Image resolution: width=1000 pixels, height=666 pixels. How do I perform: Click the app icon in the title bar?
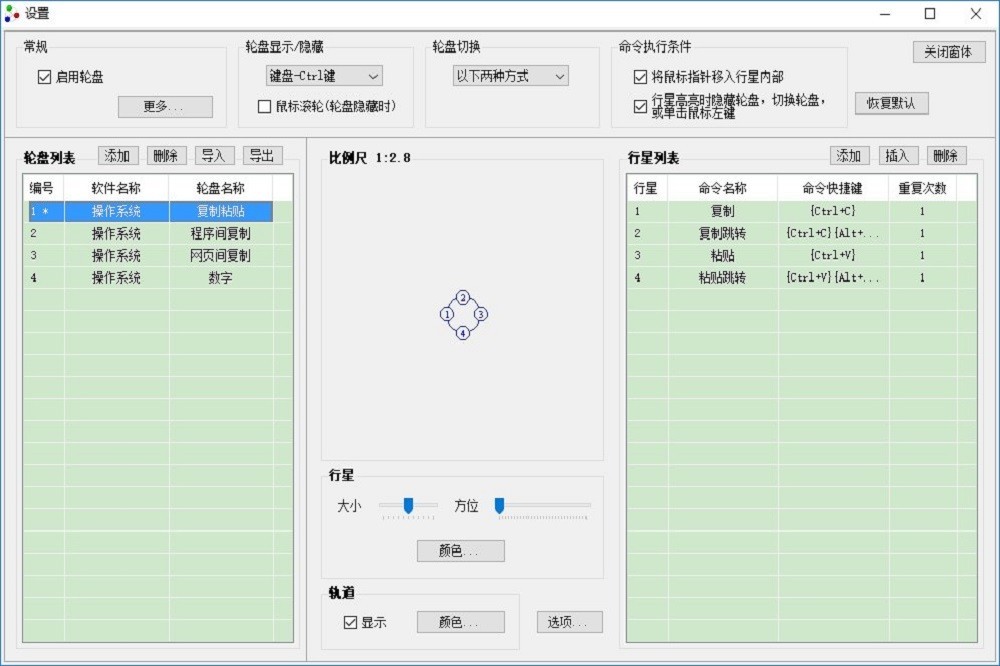coord(13,14)
